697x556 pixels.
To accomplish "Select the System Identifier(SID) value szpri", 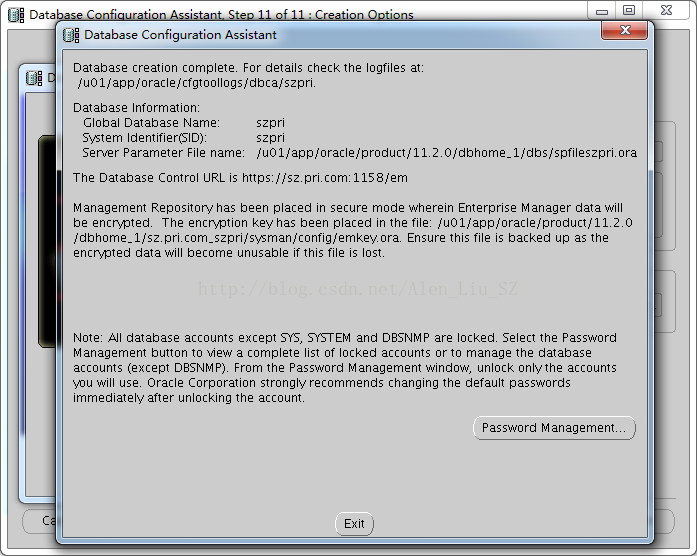I will click(x=270, y=138).
